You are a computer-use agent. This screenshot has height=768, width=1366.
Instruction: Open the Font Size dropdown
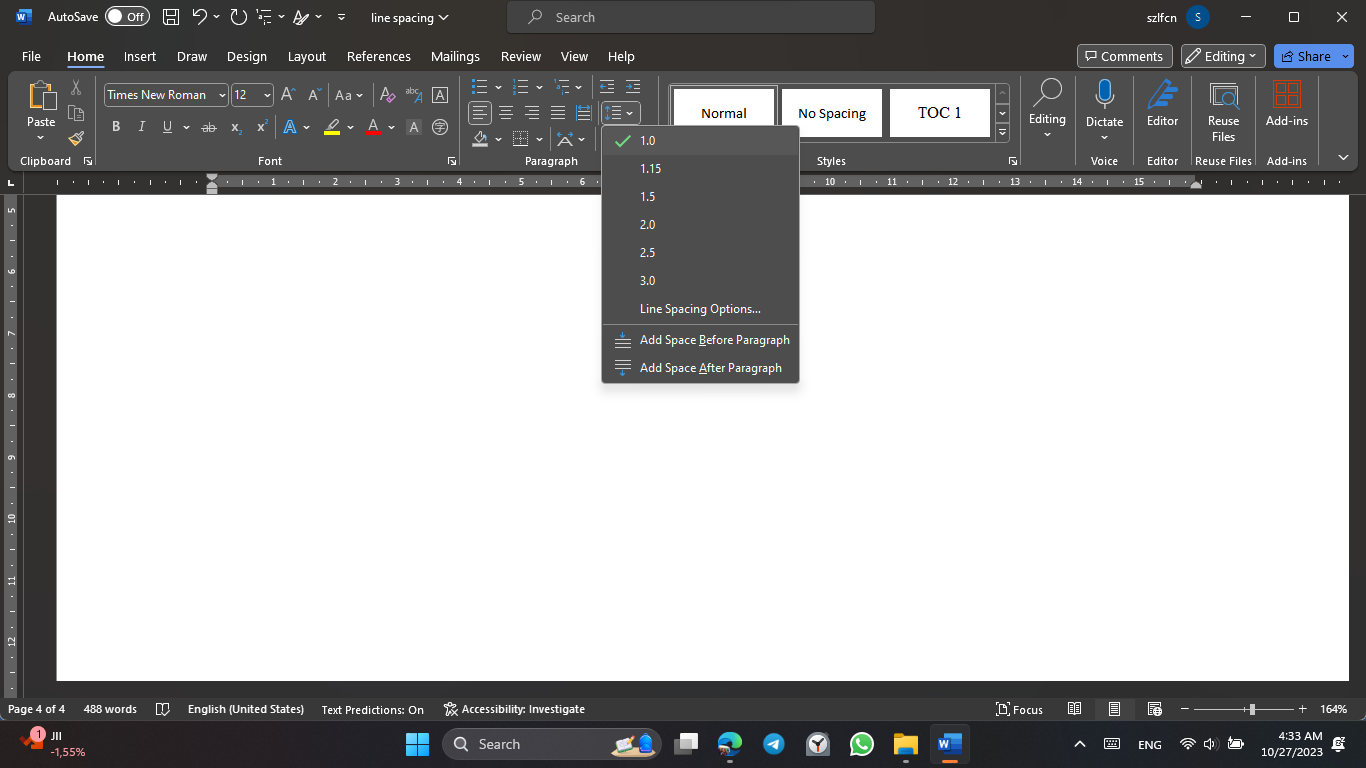point(264,94)
